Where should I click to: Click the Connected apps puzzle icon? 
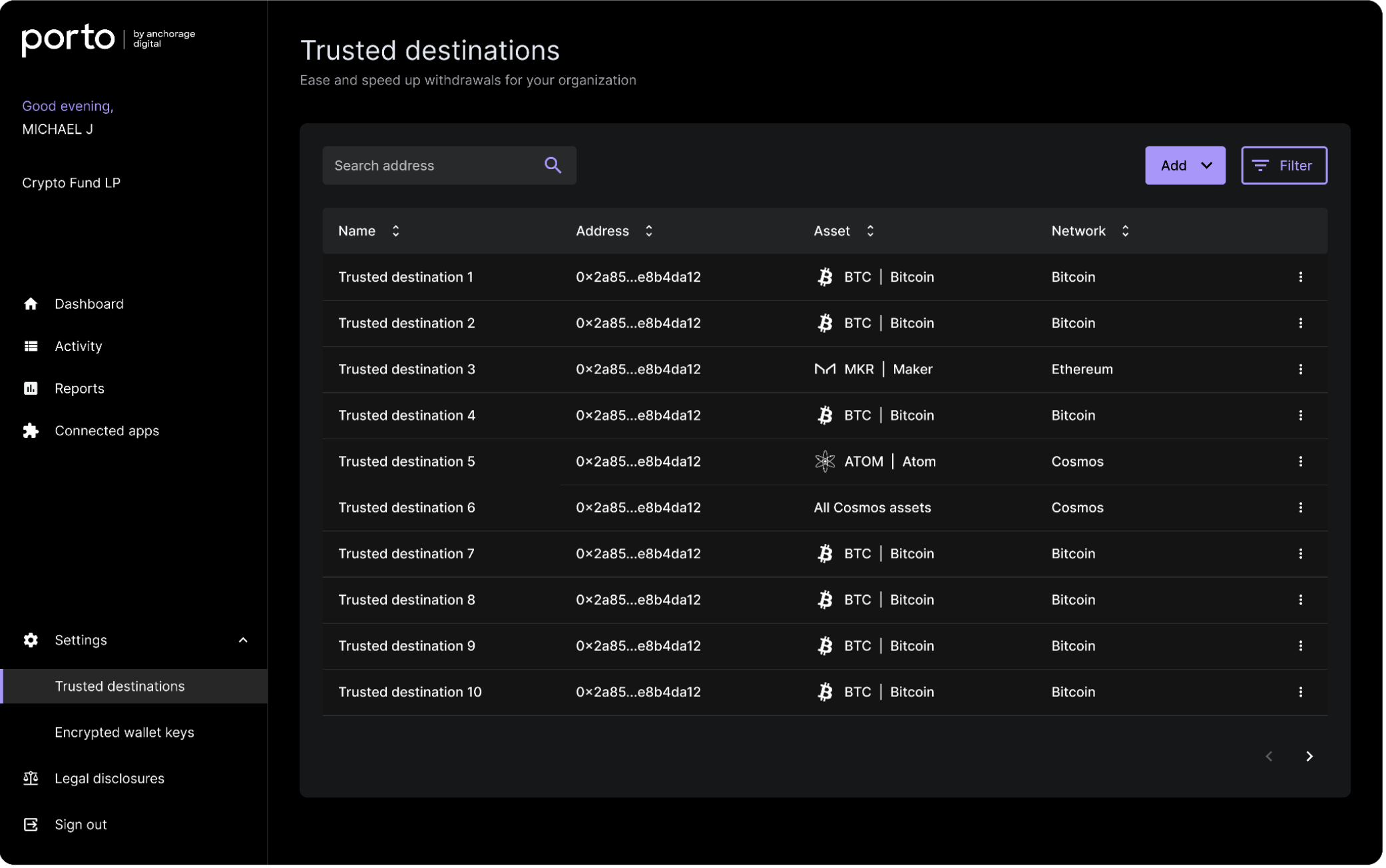point(31,431)
